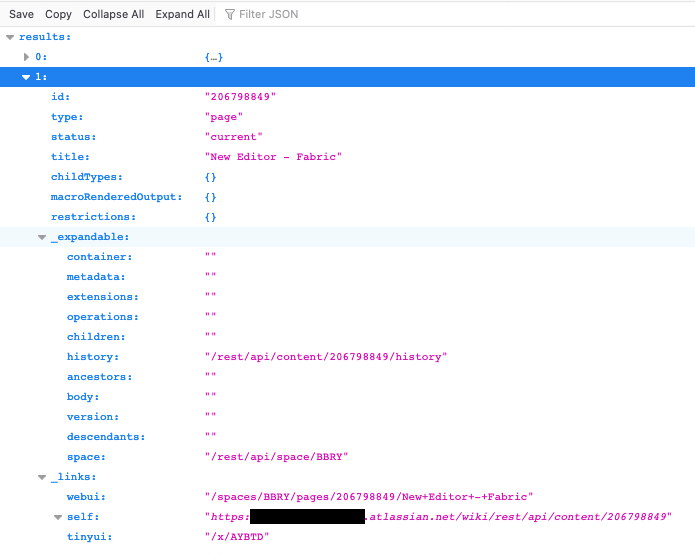Select the extensions key

tap(103, 297)
